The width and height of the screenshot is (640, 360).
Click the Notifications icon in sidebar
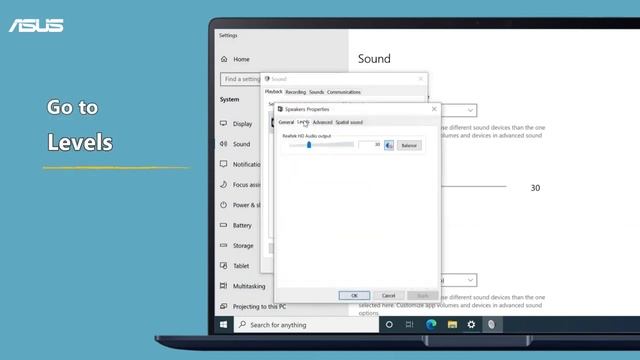pyautogui.click(x=223, y=164)
